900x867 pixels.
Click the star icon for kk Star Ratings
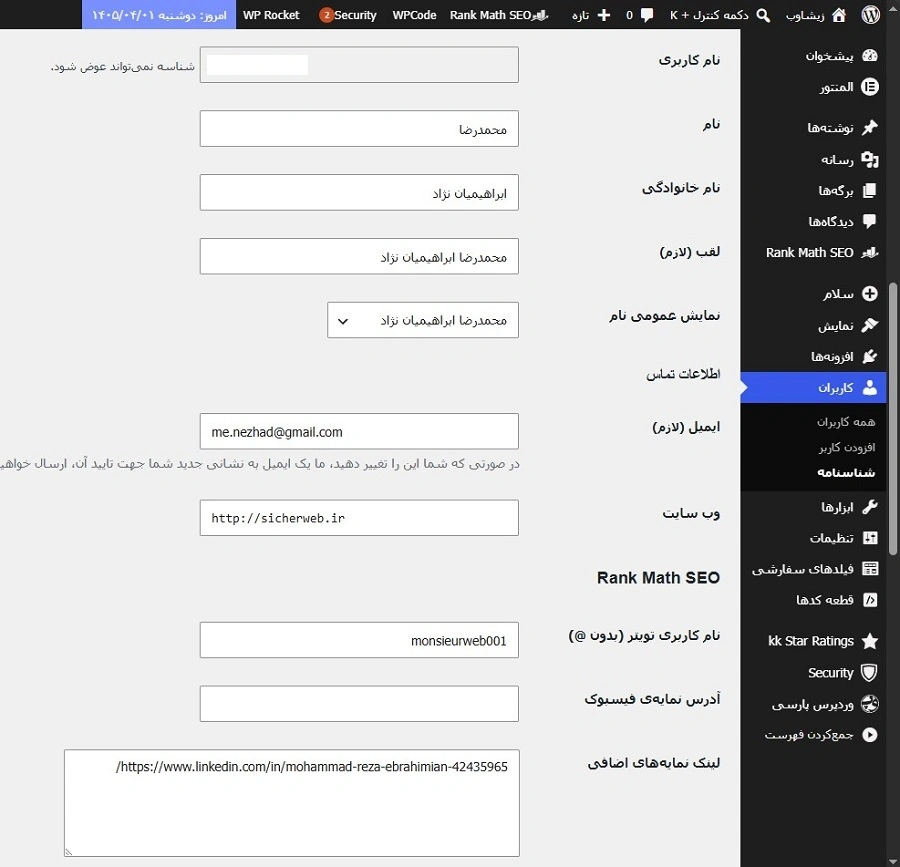tap(870, 641)
